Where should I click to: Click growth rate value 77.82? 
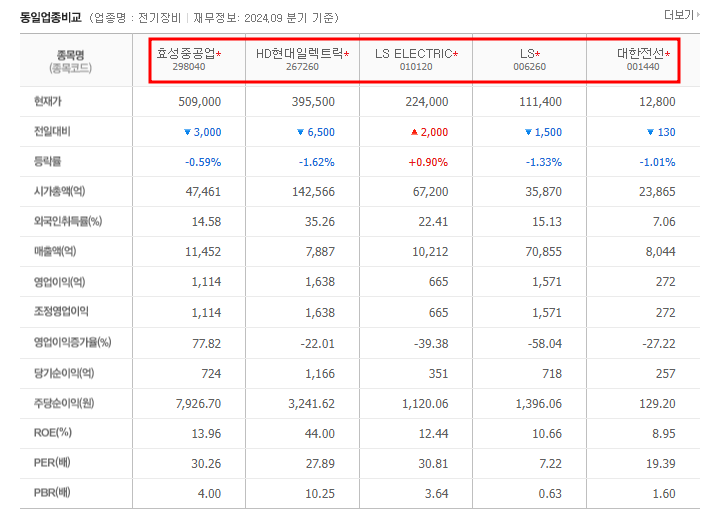click(x=207, y=344)
